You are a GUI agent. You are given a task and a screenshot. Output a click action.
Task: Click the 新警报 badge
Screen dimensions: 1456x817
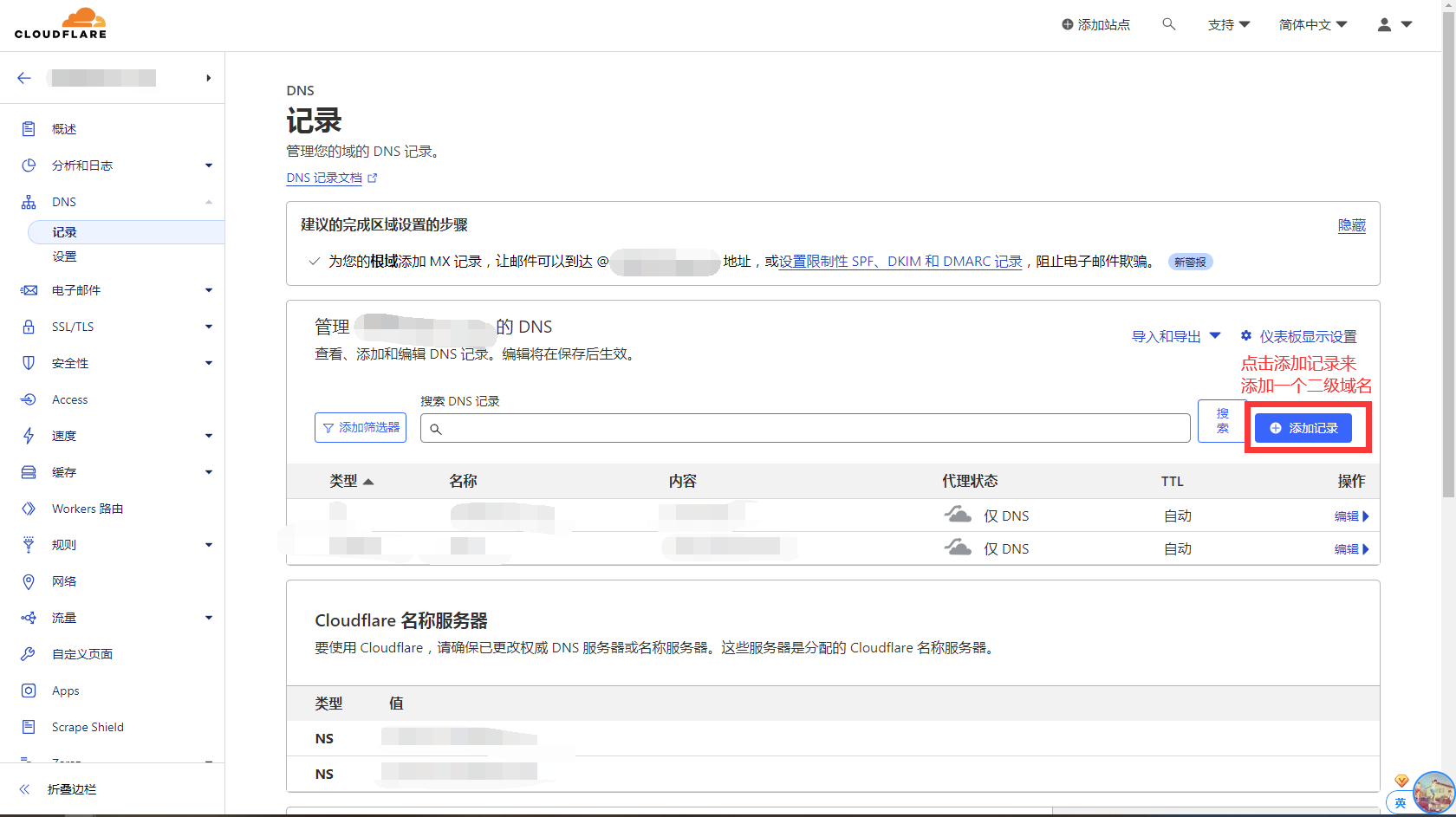(x=1190, y=262)
